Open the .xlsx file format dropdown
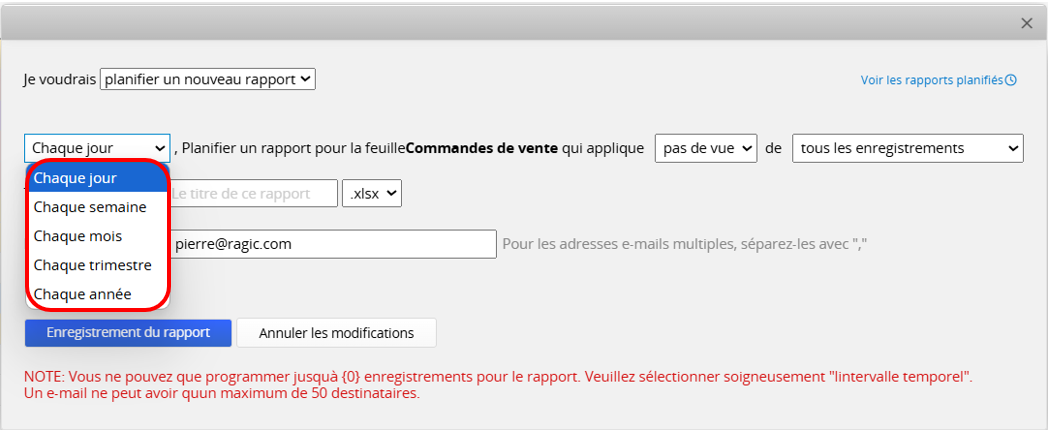 pos(372,193)
